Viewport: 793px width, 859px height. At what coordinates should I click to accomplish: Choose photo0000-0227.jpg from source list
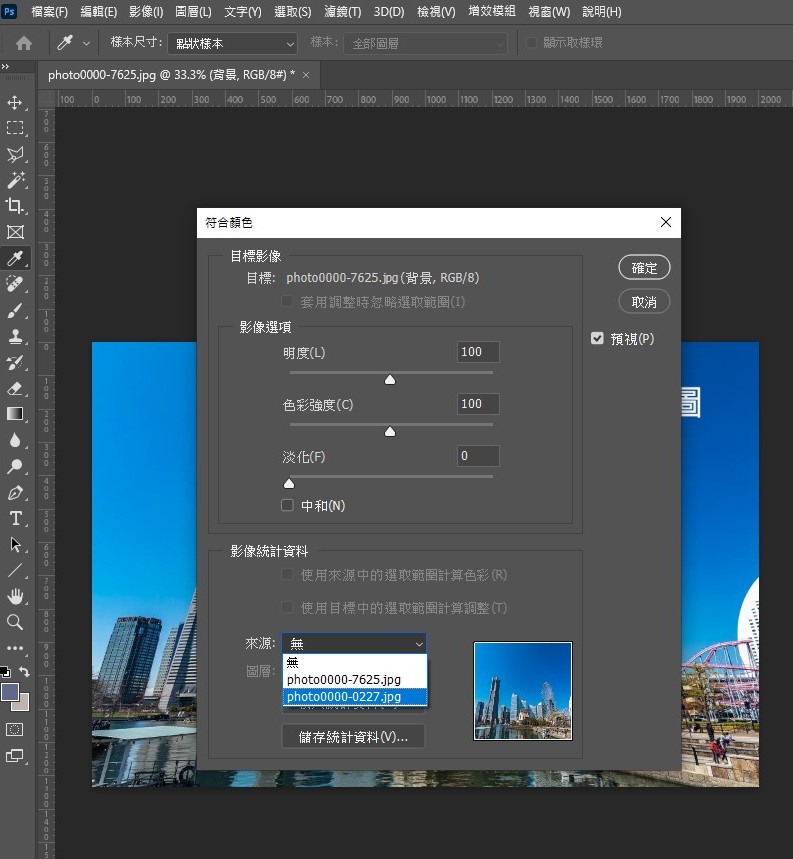[354, 697]
